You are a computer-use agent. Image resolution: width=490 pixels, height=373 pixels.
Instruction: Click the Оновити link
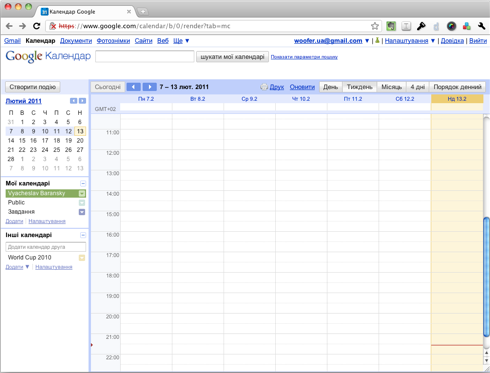coord(302,87)
